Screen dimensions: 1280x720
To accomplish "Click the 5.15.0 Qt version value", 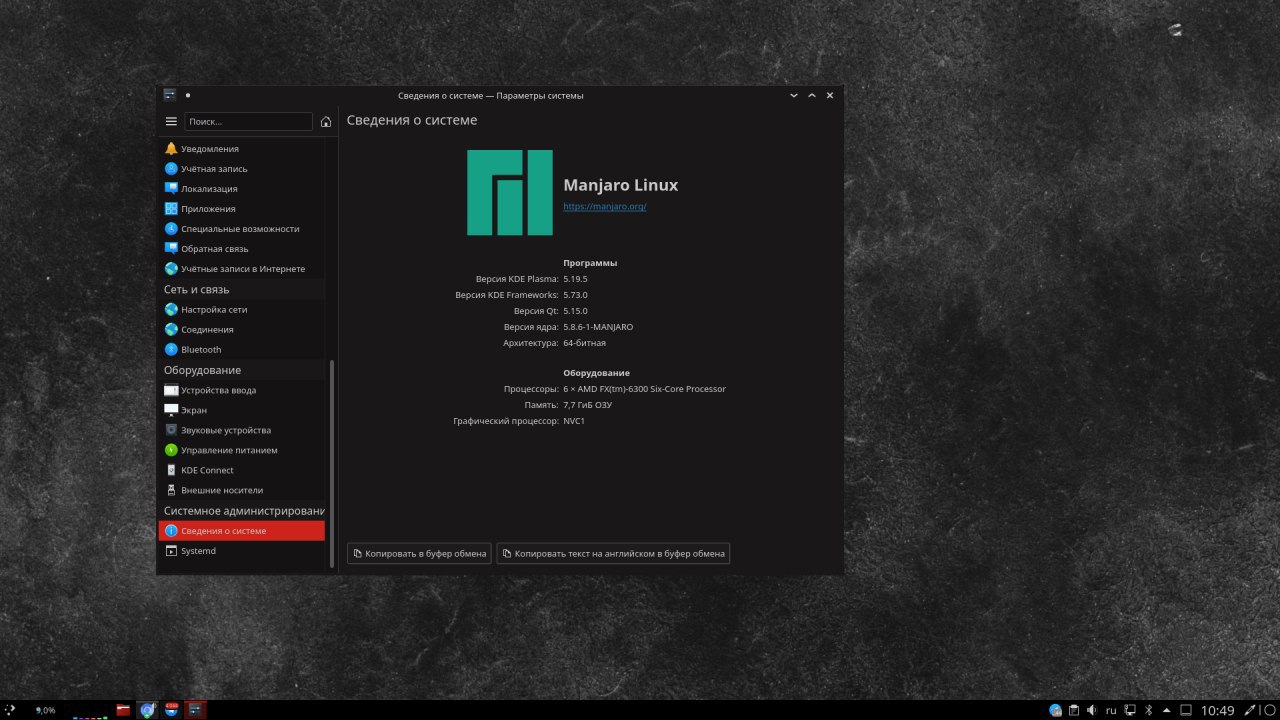I will (575, 311).
